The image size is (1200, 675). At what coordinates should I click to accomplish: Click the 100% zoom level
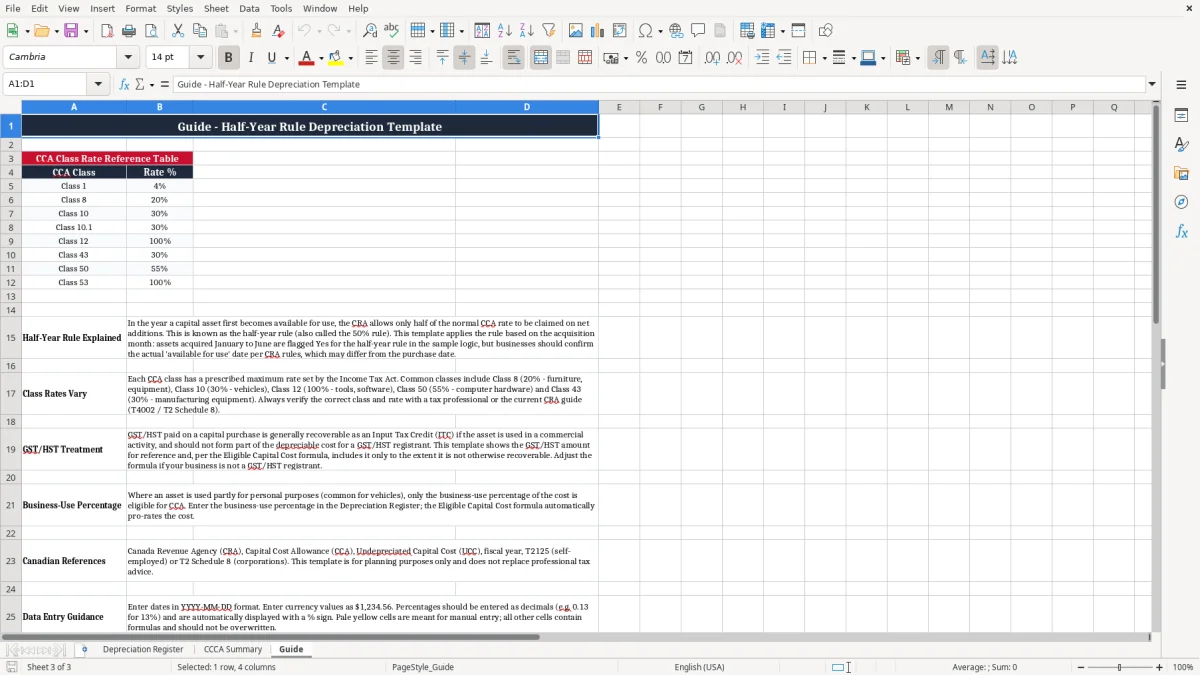coord(1183,667)
